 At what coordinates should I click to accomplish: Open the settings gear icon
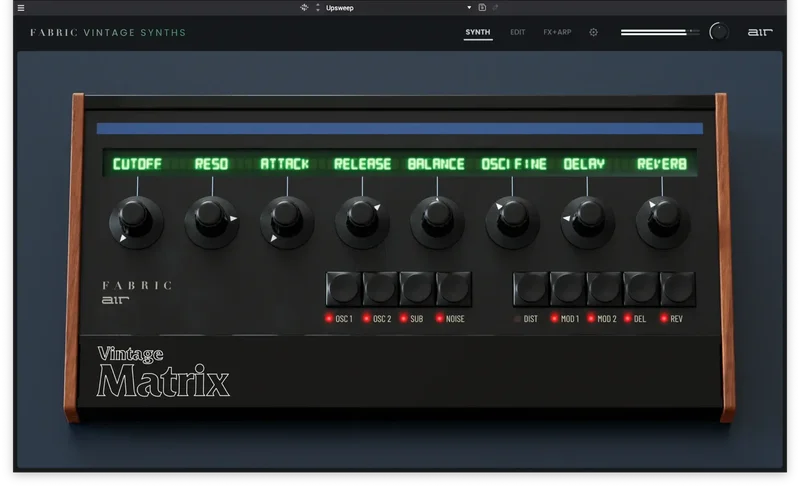click(593, 32)
